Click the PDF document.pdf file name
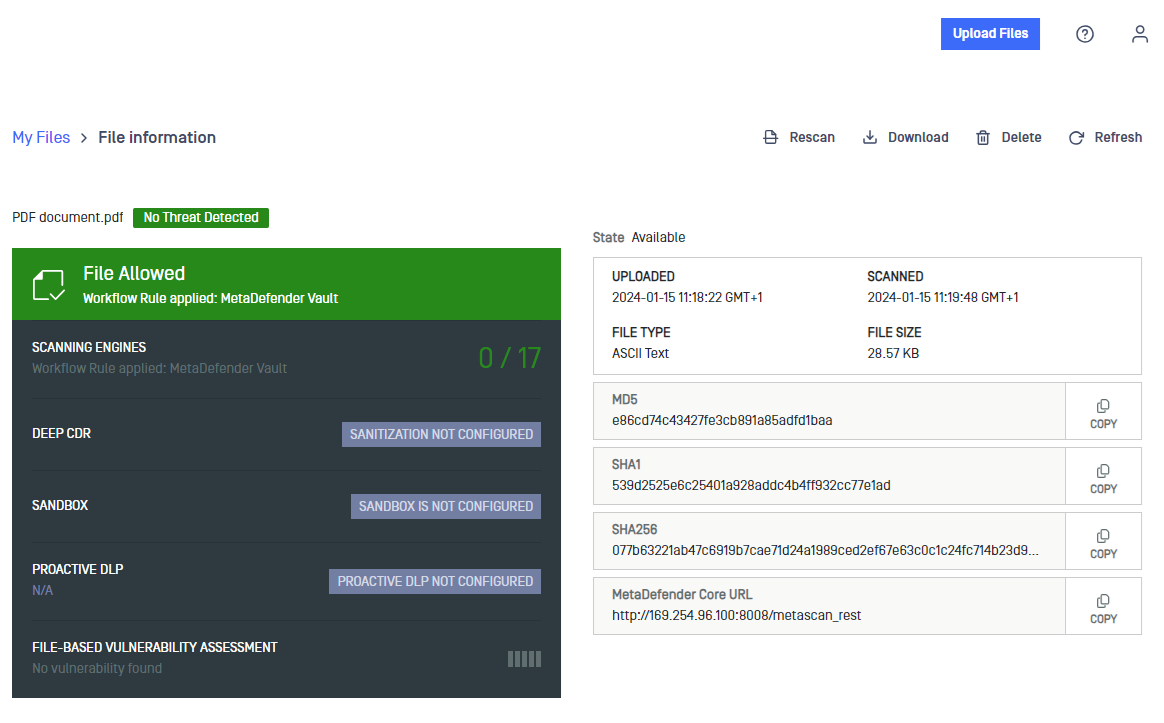The height and width of the screenshot is (723, 1164). (68, 217)
